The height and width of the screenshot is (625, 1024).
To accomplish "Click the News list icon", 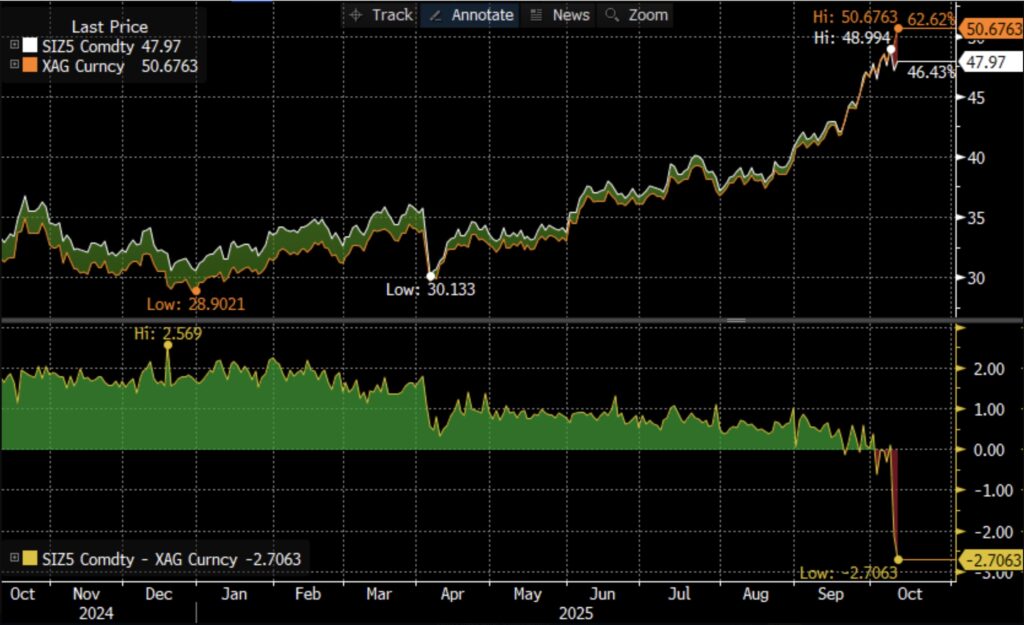I will [x=536, y=15].
